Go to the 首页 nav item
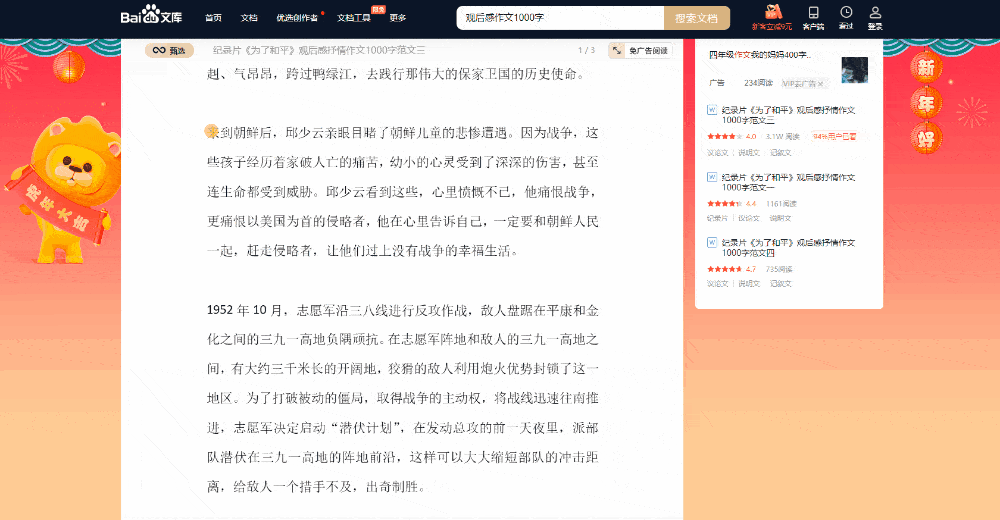 click(x=213, y=18)
